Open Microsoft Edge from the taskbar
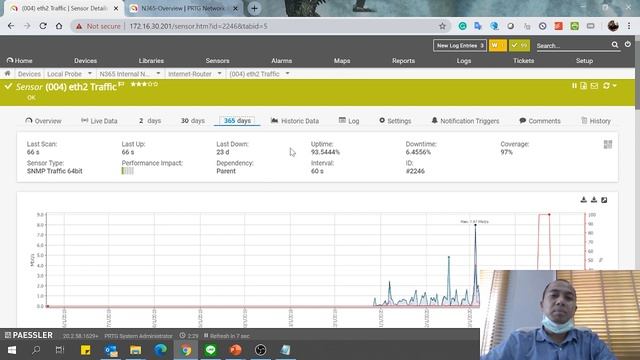Screen dimensions: 640x360 coord(160,350)
